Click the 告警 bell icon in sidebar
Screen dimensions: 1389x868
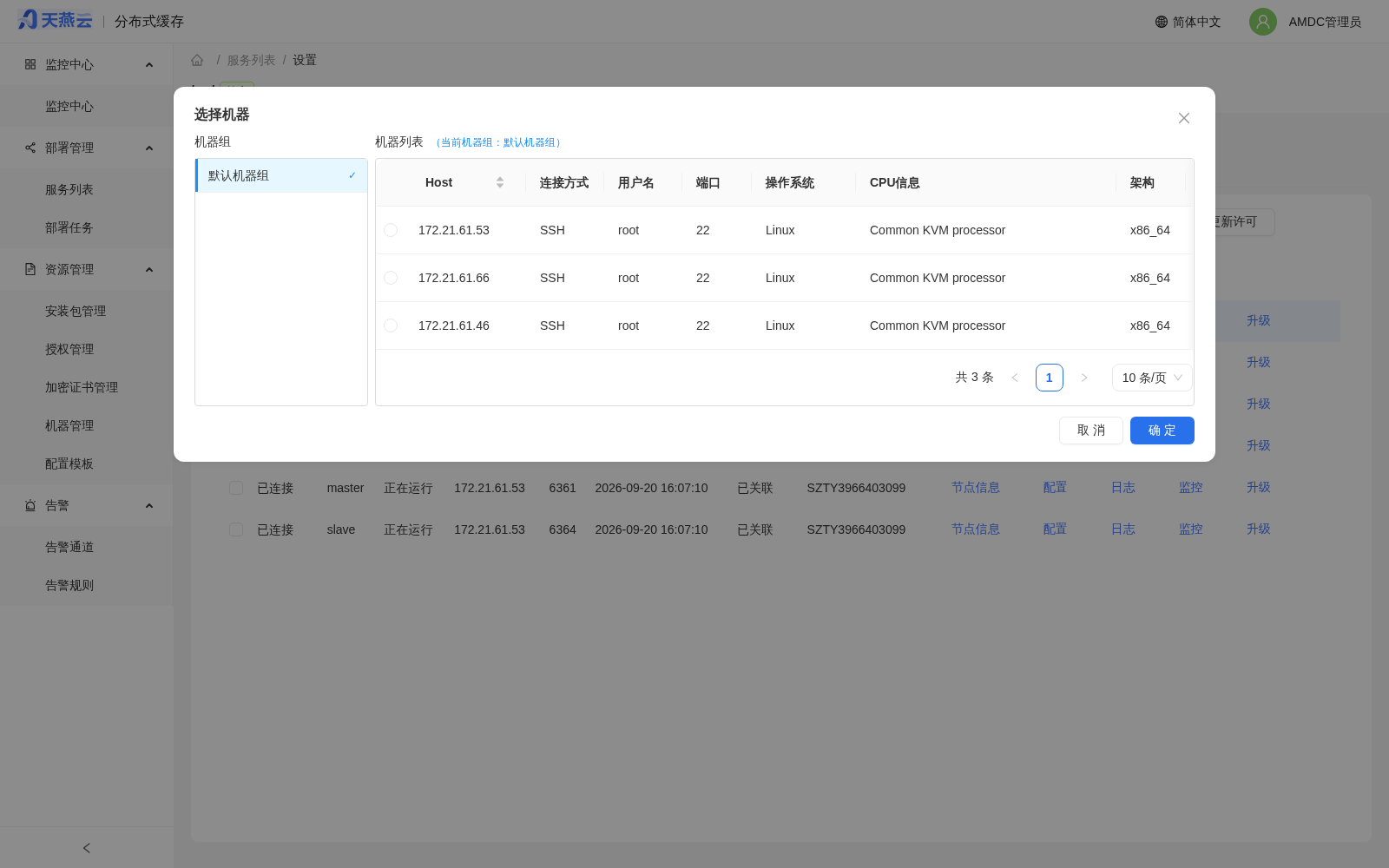tap(30, 505)
